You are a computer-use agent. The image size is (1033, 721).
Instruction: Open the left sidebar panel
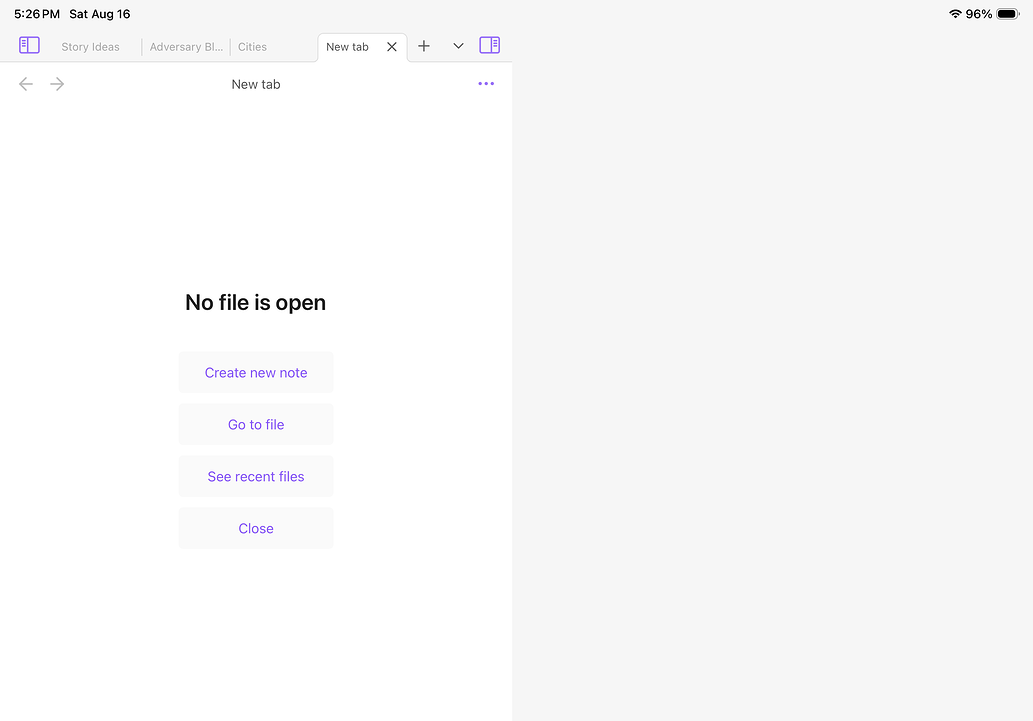pos(29,45)
